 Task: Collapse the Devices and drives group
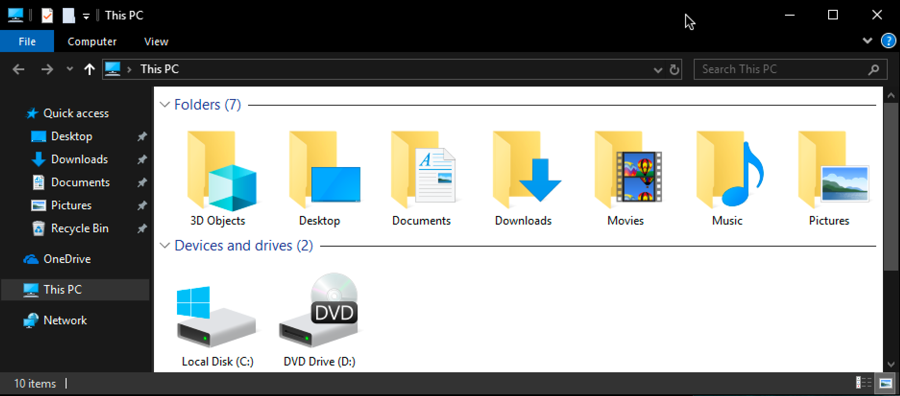(x=165, y=246)
